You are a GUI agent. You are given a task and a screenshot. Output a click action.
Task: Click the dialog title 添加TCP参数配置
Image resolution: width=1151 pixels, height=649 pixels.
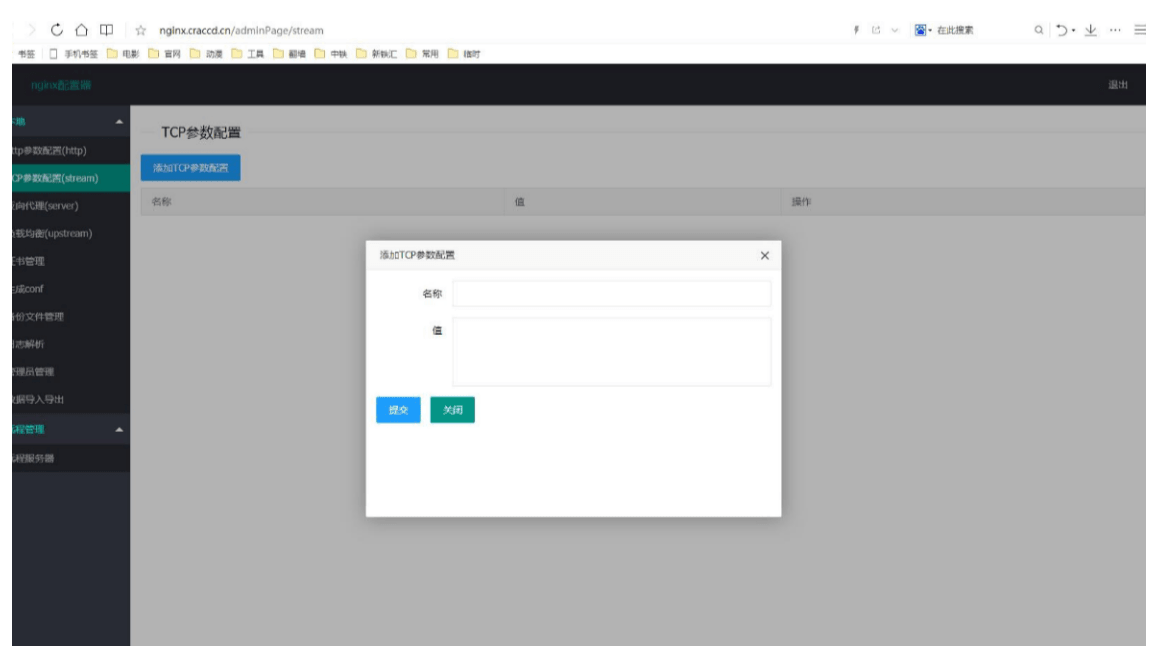pos(417,255)
